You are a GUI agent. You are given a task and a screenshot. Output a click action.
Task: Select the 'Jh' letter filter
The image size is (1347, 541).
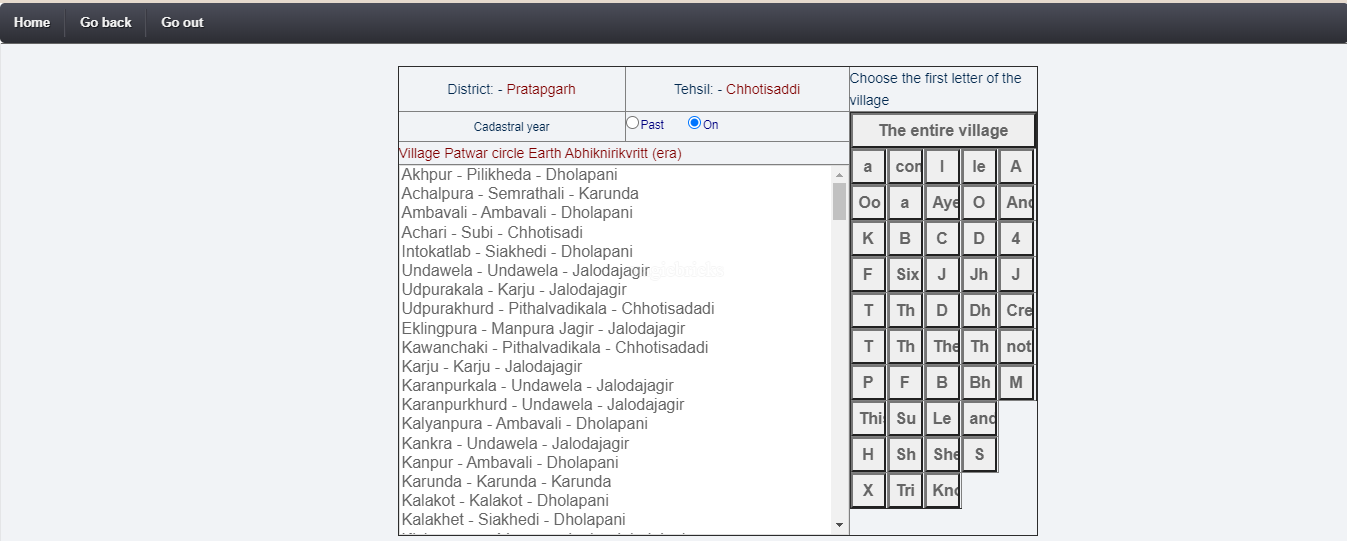979,274
